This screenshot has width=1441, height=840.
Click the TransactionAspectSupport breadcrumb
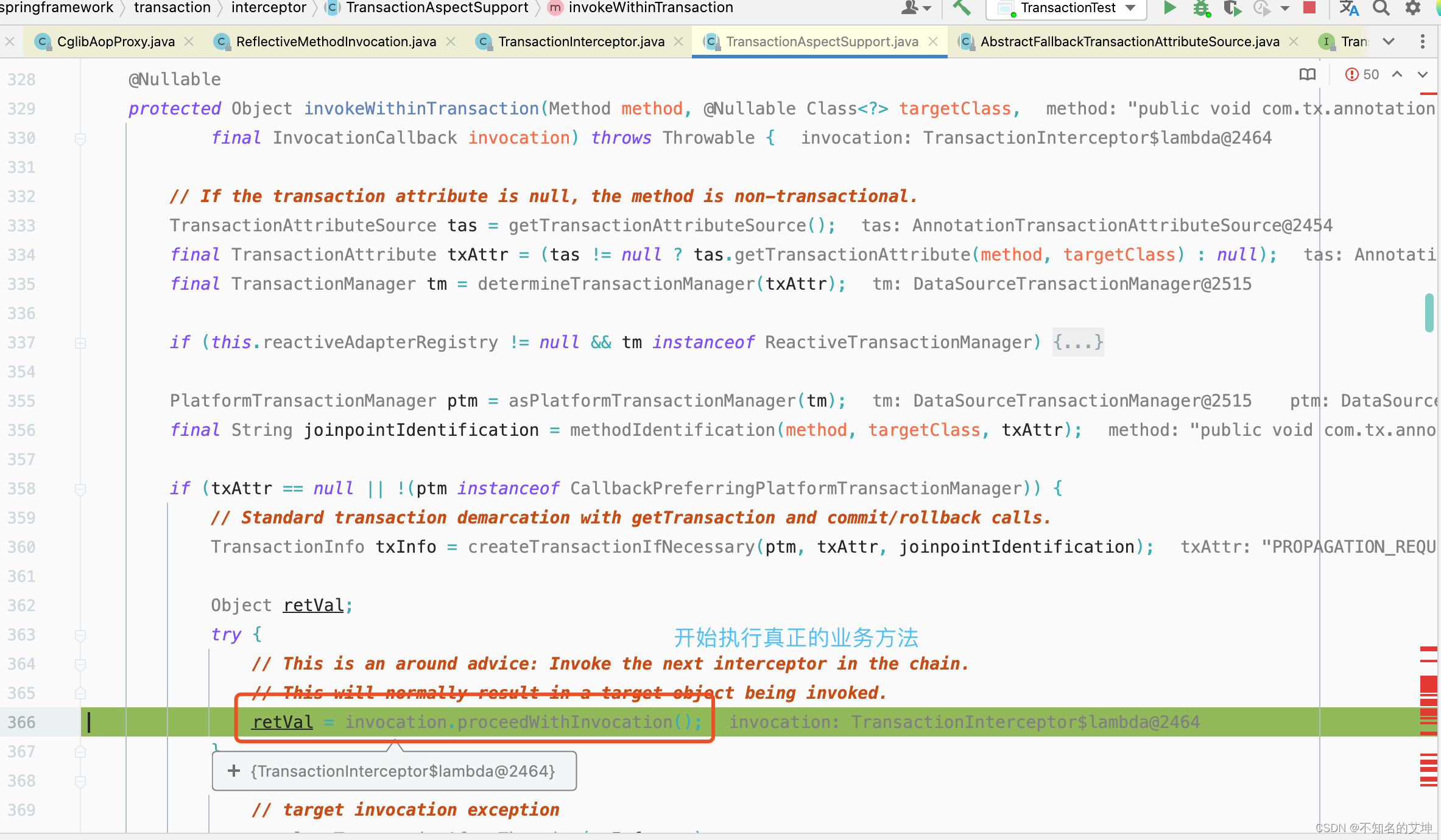coord(437,7)
